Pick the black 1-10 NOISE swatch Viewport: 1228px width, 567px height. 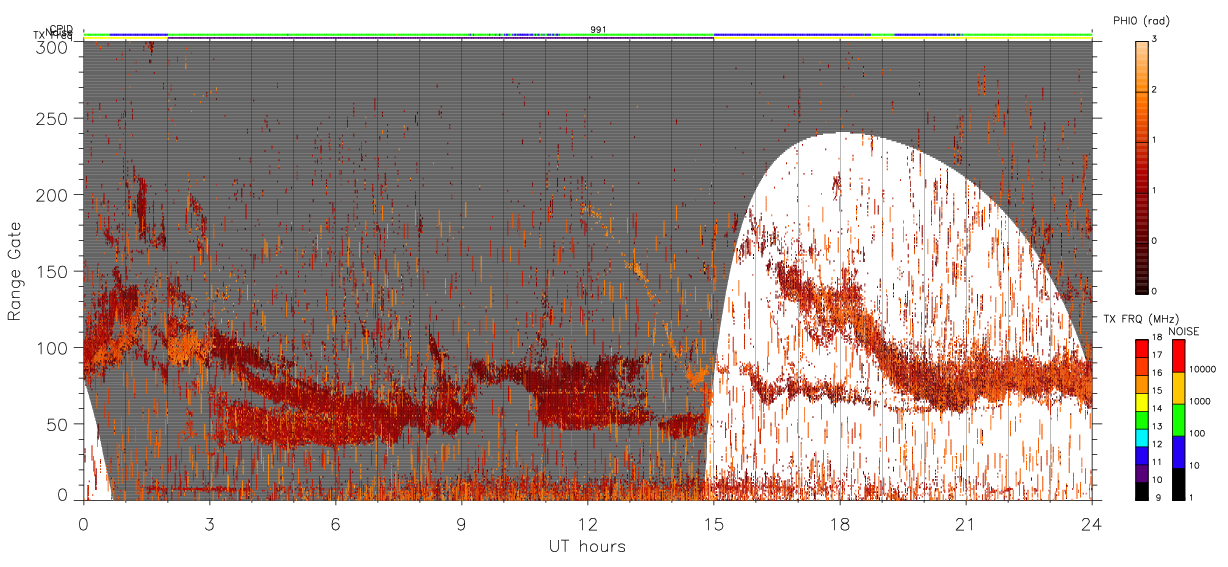pyautogui.click(x=1178, y=482)
